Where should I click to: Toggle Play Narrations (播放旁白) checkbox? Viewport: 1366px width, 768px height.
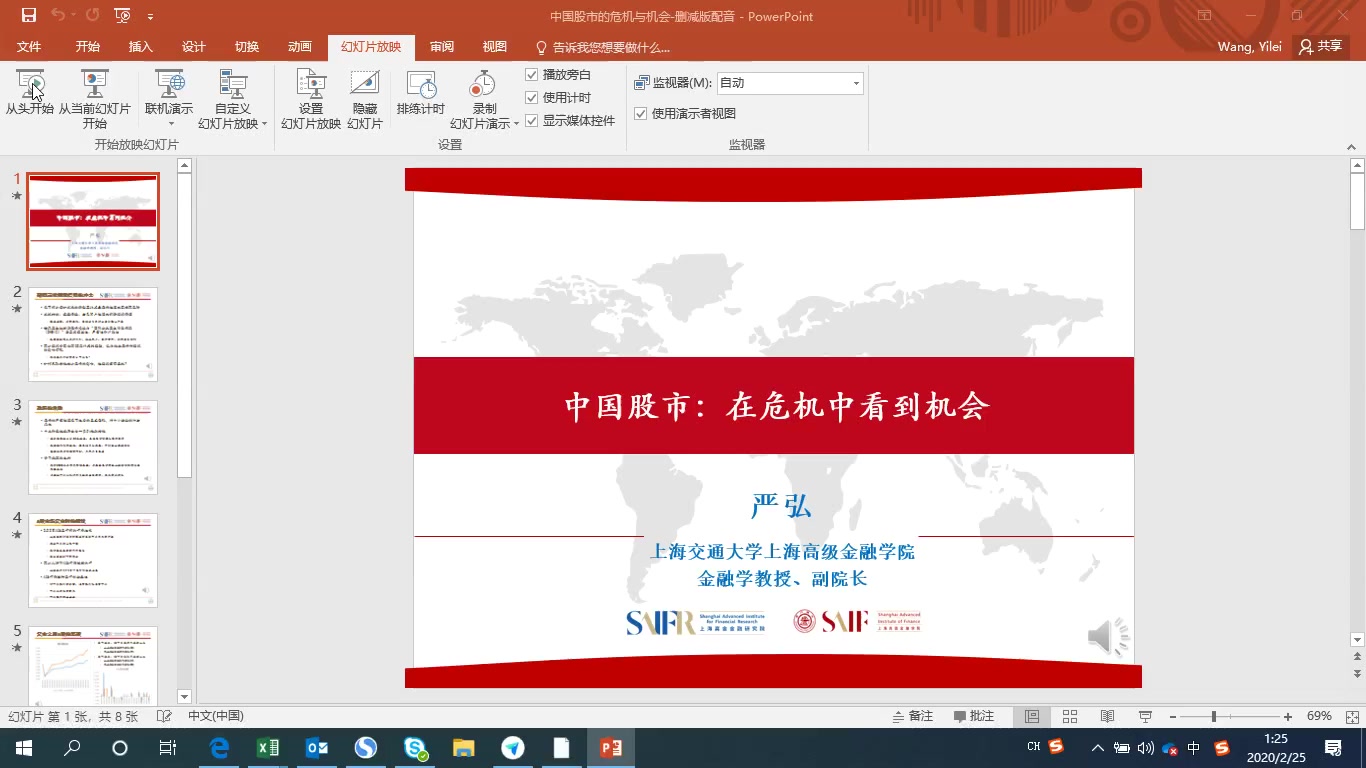pyautogui.click(x=557, y=75)
